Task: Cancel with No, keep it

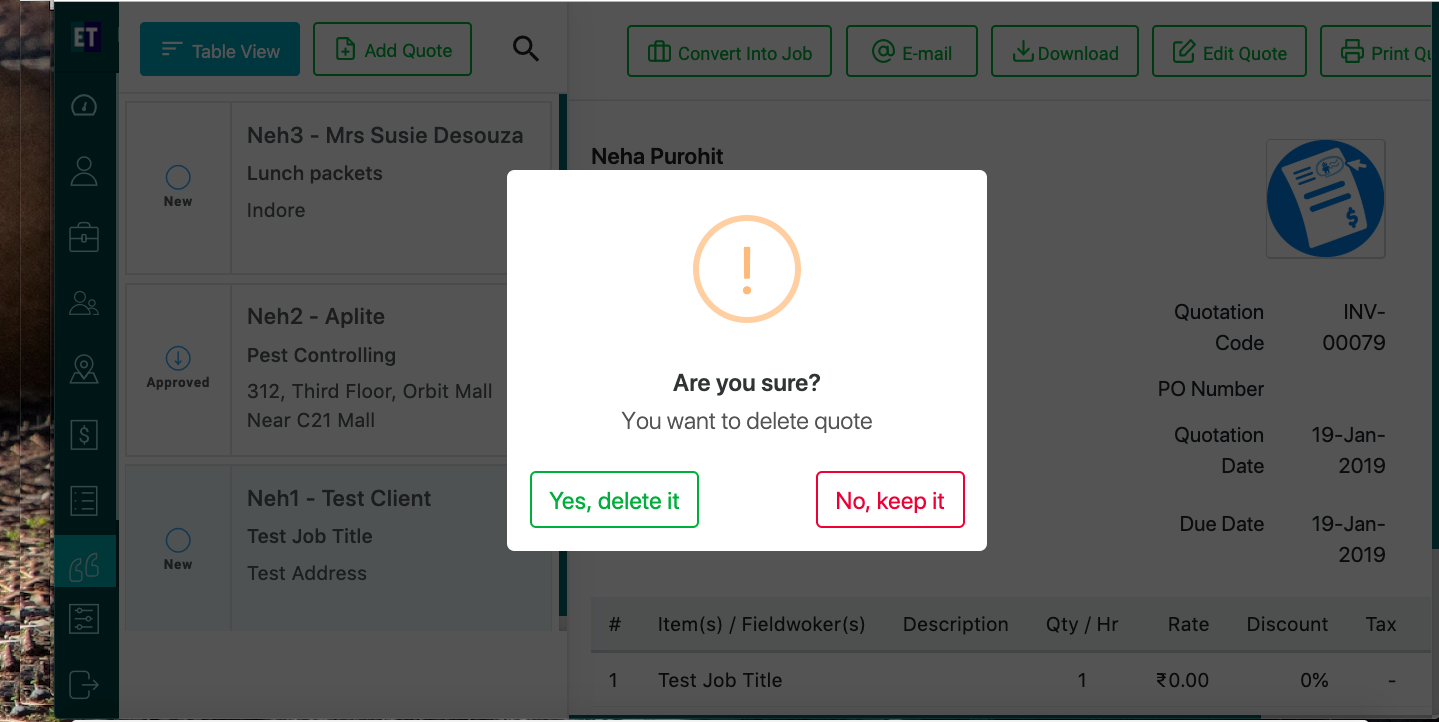Action: [x=890, y=500]
